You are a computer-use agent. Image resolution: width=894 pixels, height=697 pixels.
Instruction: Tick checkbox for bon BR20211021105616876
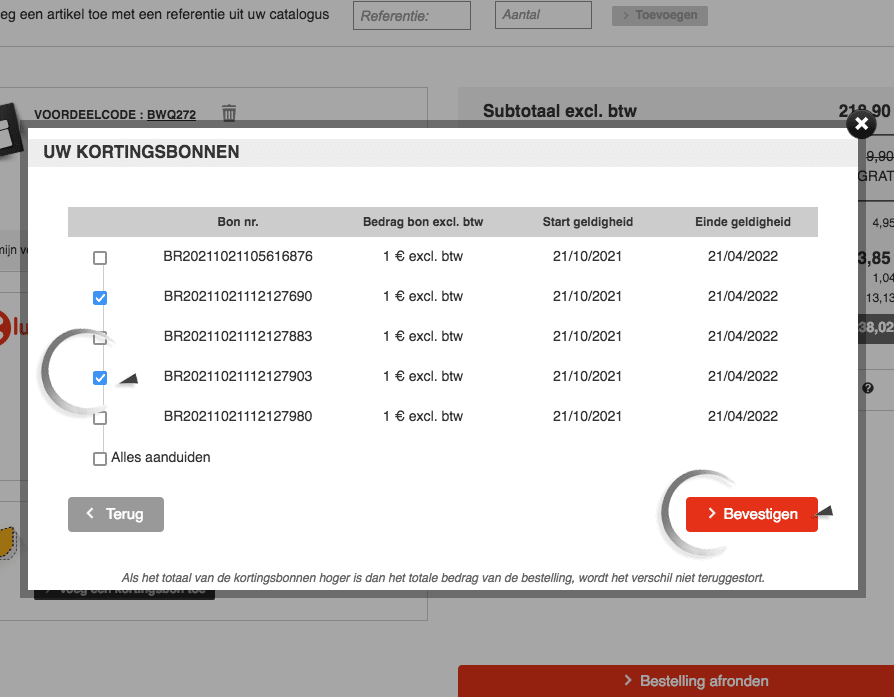[100, 258]
